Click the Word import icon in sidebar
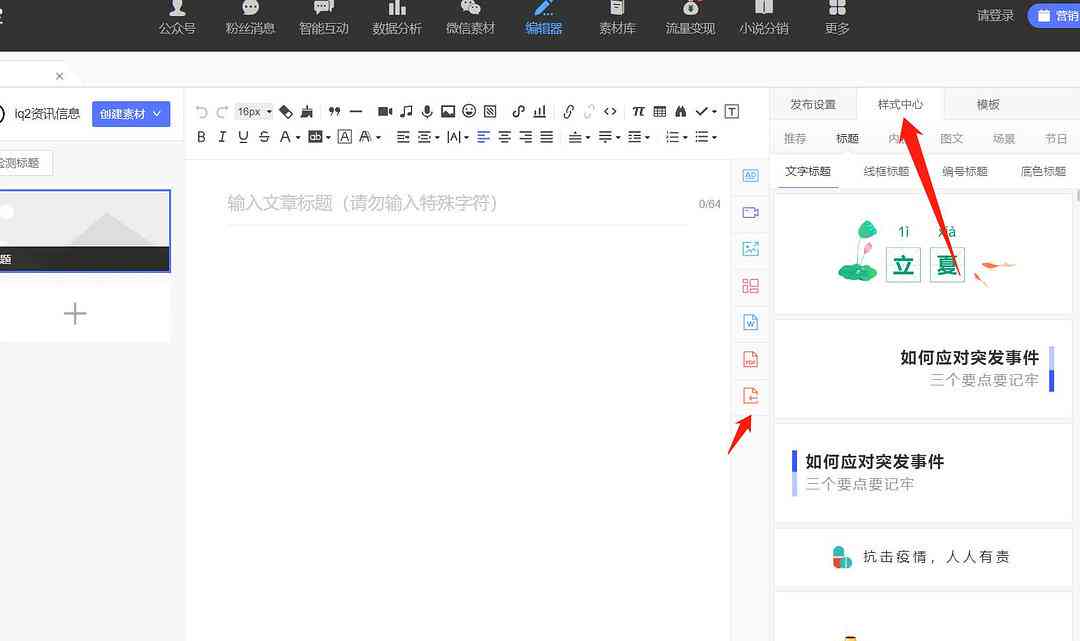 tap(750, 322)
